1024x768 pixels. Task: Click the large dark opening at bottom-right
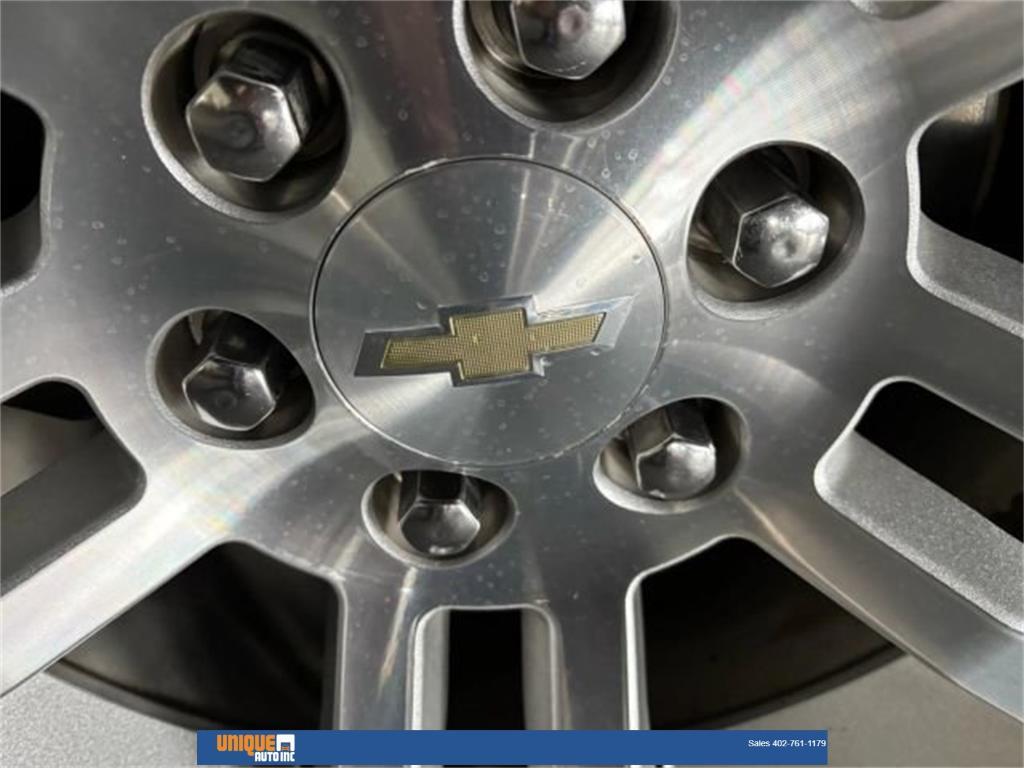coord(760,620)
